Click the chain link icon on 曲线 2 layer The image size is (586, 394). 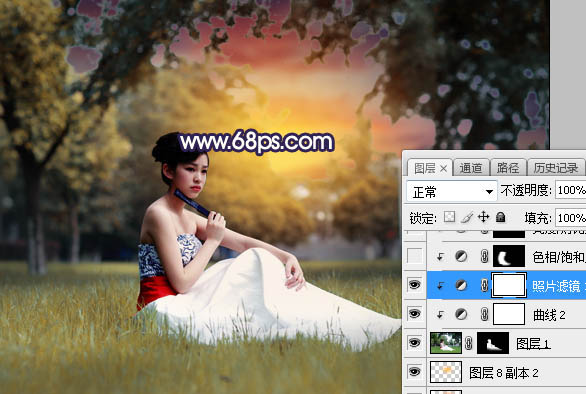tap(484, 314)
